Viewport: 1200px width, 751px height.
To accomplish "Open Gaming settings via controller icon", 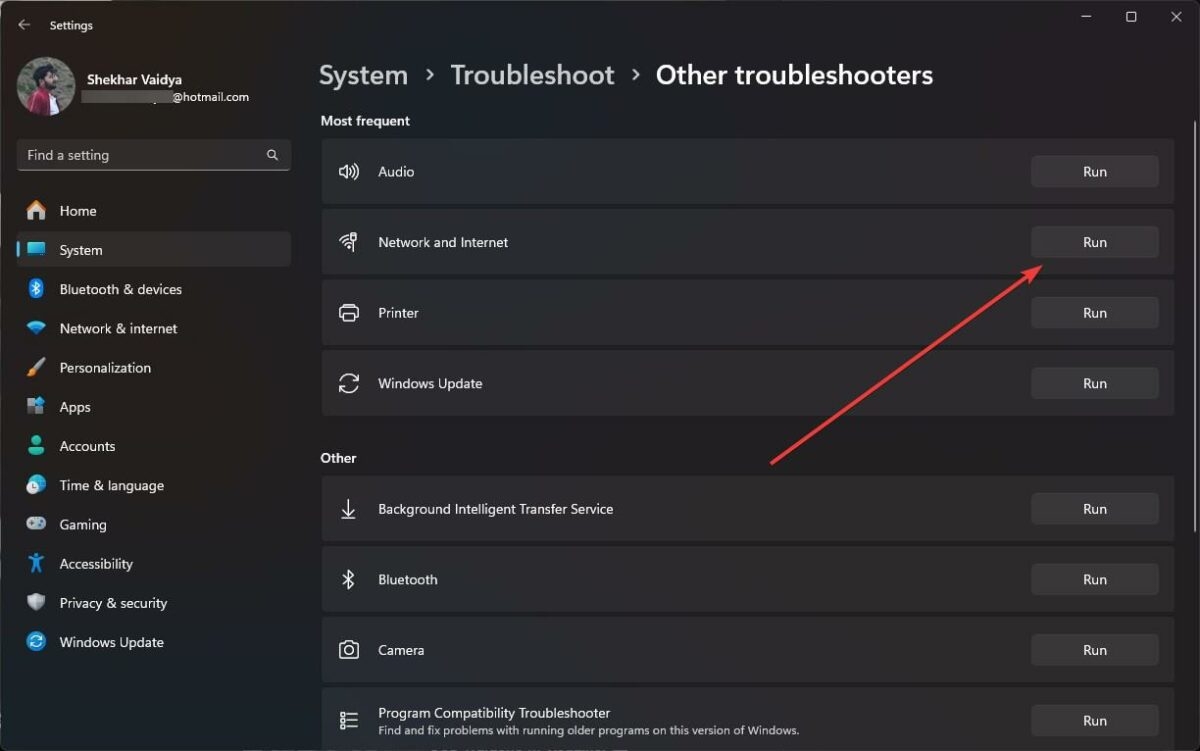I will [36, 524].
